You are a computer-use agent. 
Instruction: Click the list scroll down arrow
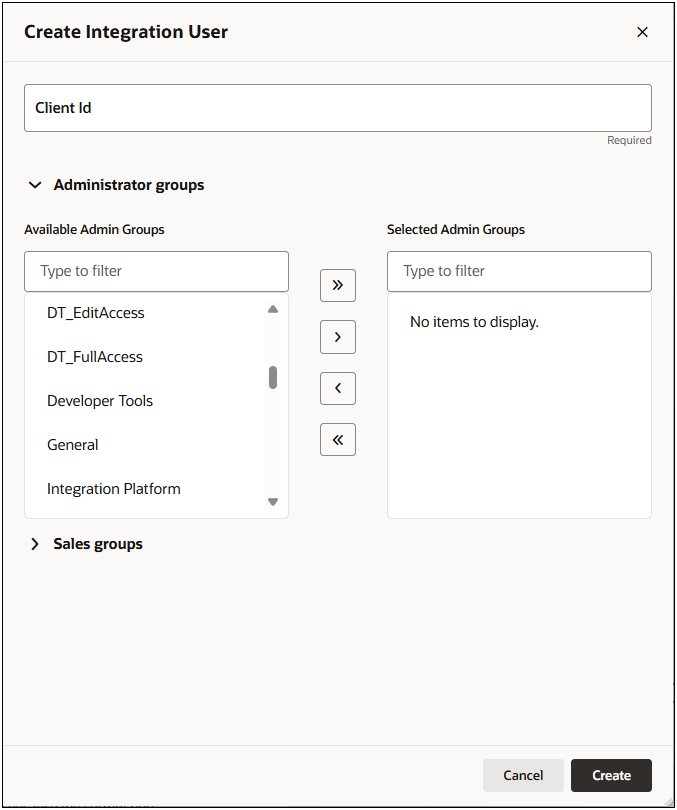(273, 502)
